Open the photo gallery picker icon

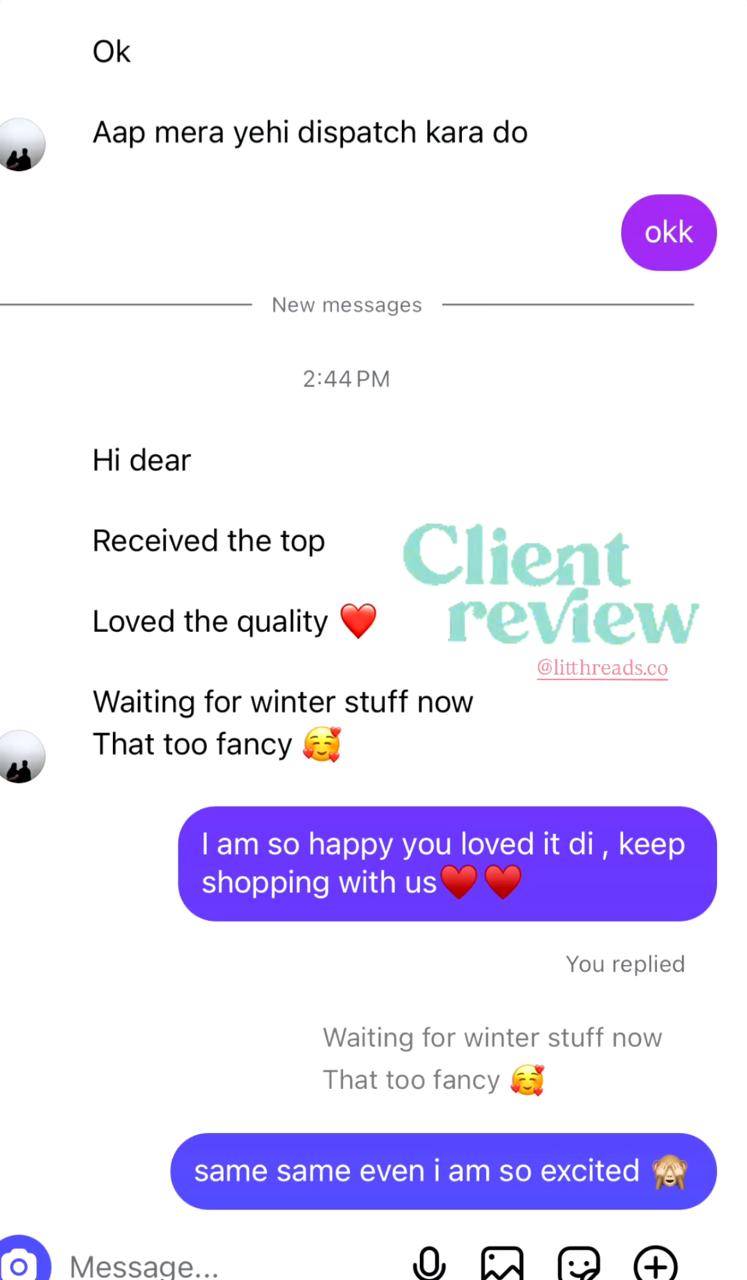pos(502,1265)
